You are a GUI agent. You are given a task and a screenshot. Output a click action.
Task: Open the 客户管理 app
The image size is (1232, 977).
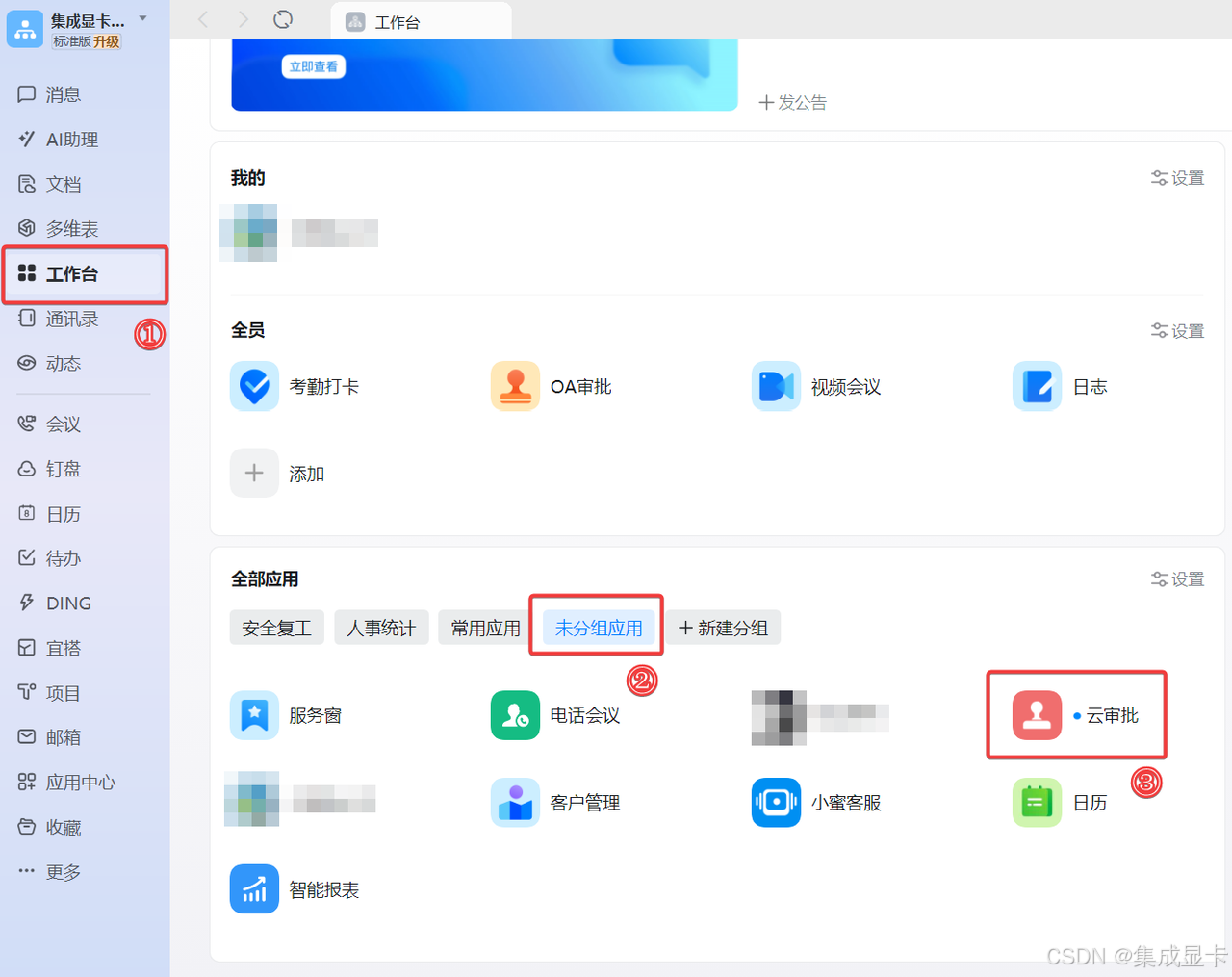pyautogui.click(x=555, y=803)
